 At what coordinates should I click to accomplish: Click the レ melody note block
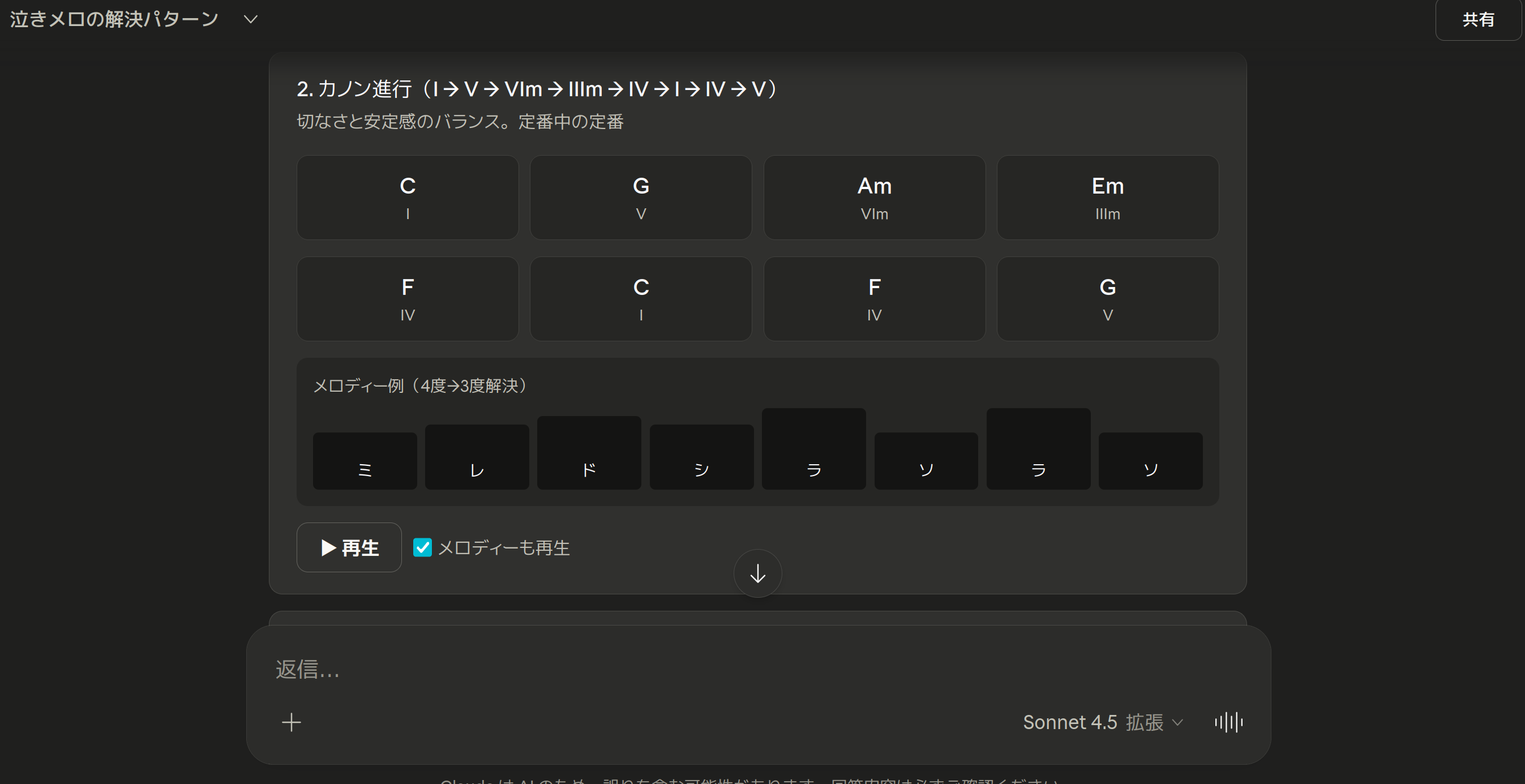pos(477,457)
